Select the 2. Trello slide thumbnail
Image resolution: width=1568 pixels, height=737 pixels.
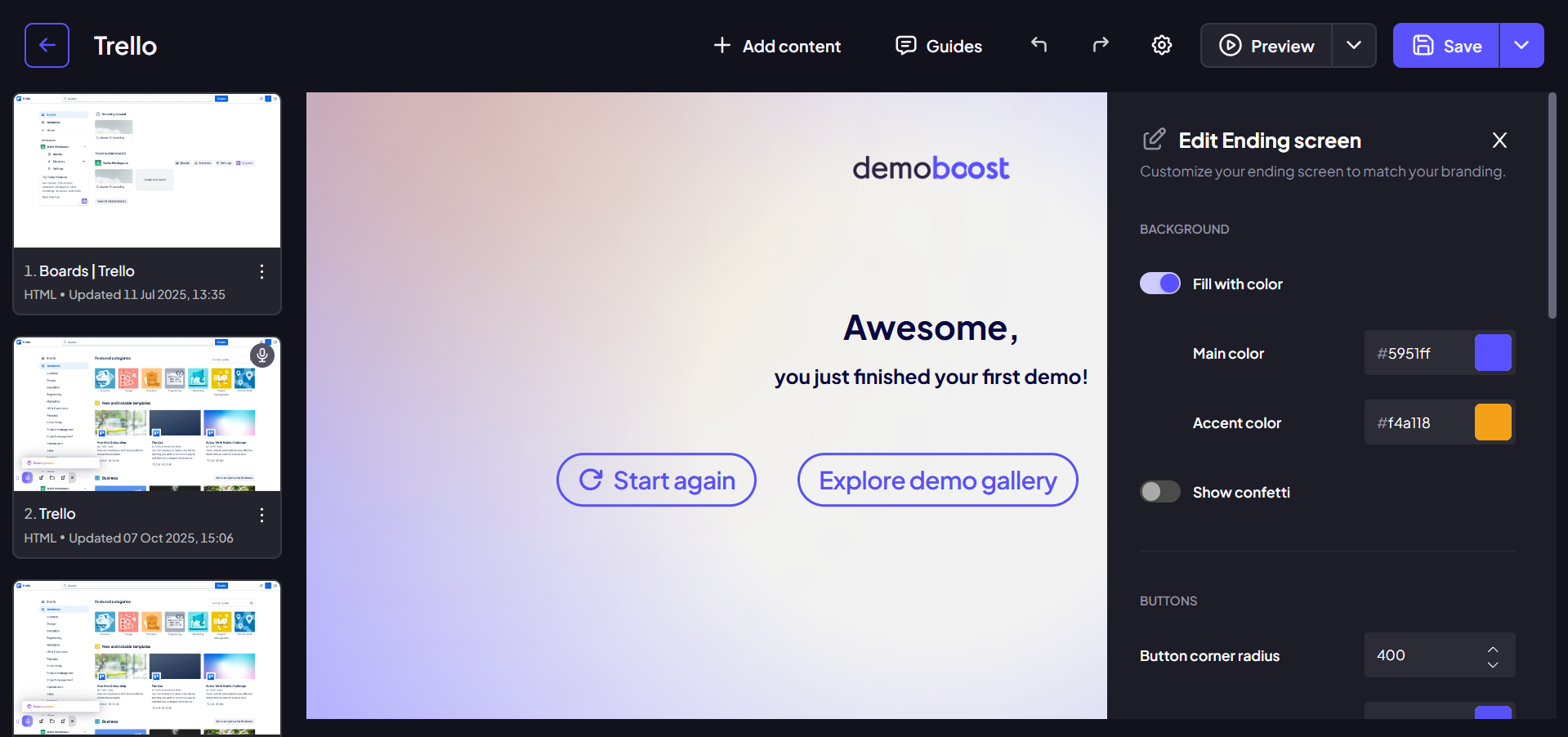tap(147, 414)
